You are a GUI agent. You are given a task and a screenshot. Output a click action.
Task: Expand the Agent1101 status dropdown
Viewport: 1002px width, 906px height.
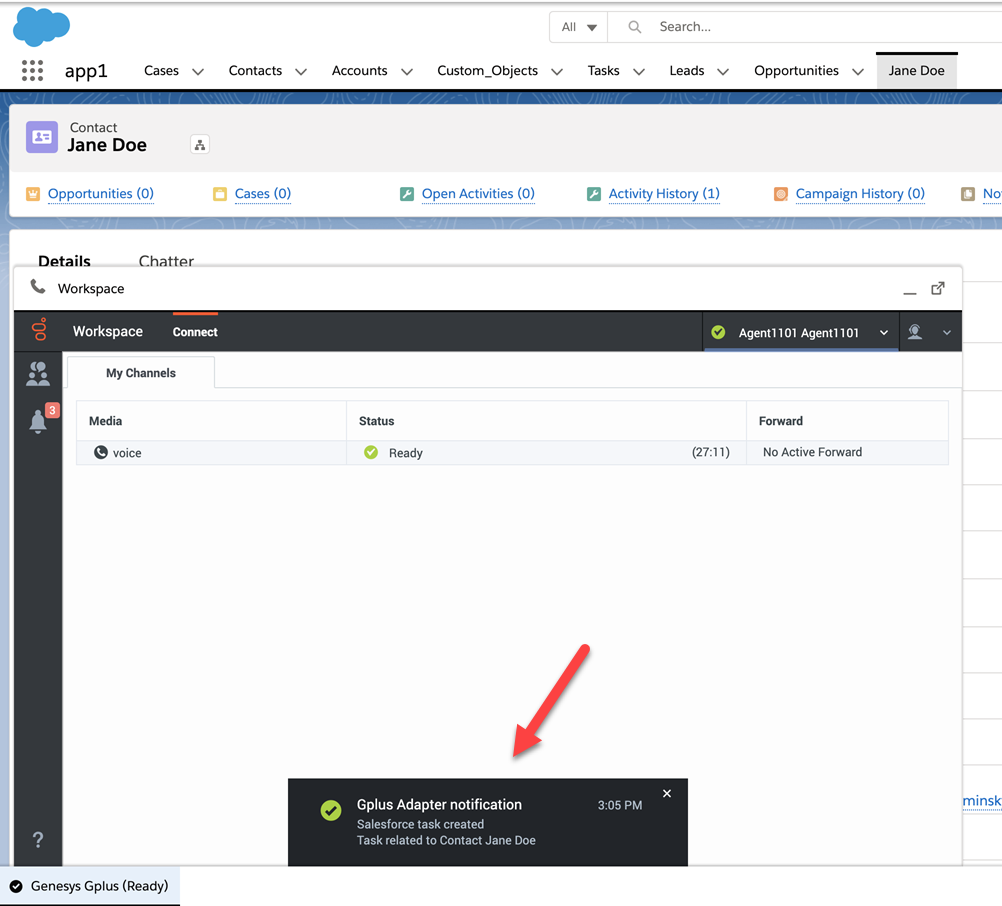884,333
